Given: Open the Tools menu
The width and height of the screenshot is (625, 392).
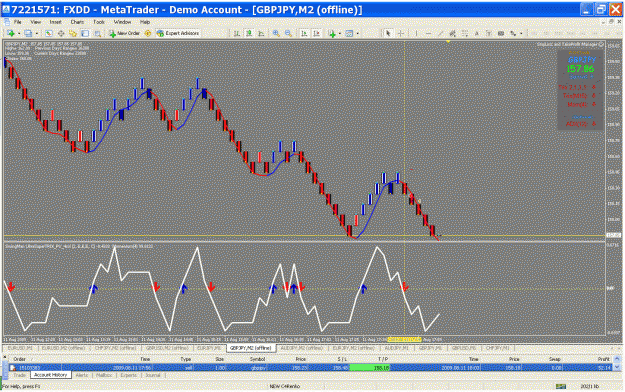Looking at the screenshot, I should tap(98, 22).
